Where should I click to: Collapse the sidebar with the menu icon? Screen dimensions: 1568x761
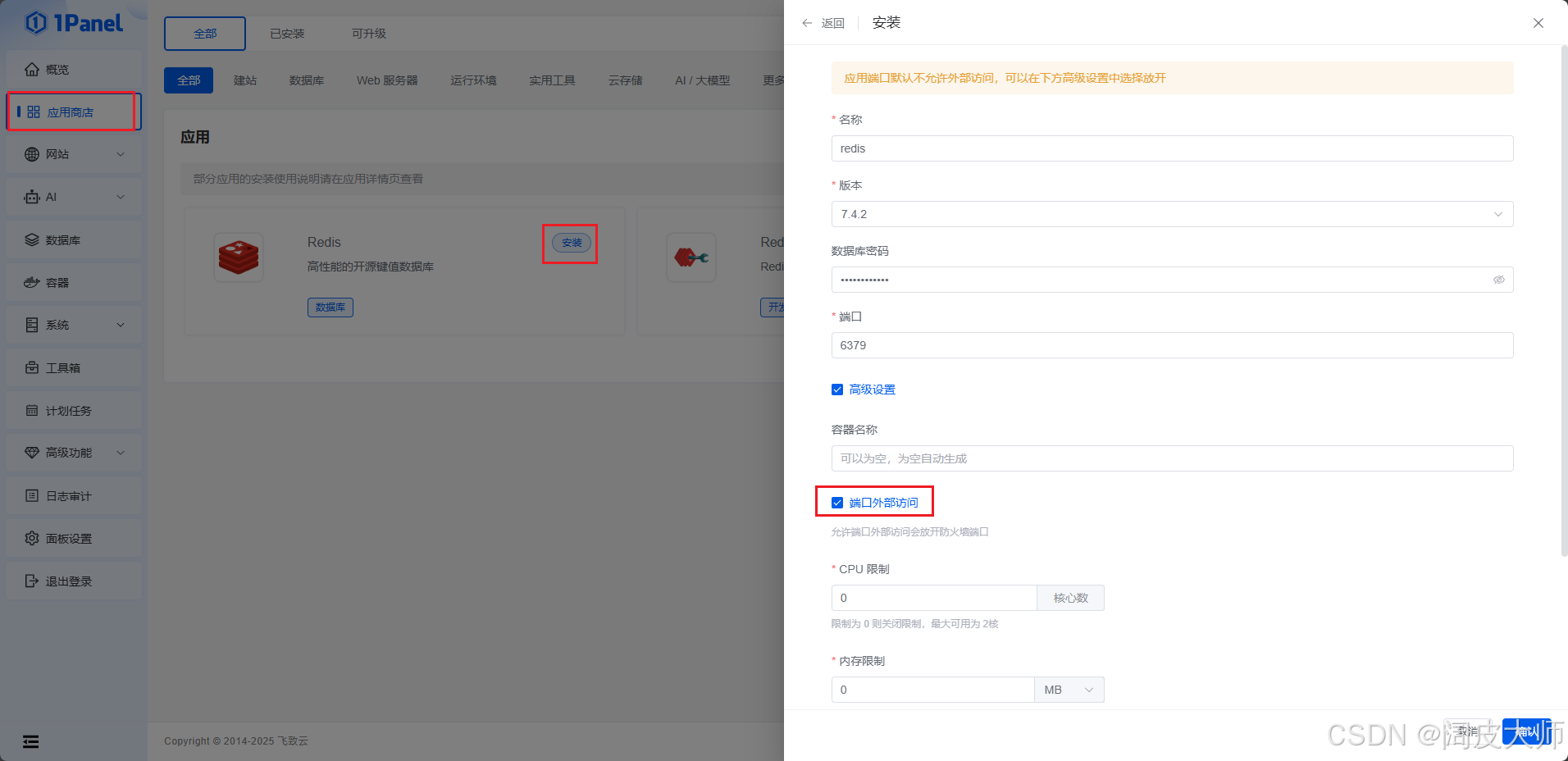[30, 741]
